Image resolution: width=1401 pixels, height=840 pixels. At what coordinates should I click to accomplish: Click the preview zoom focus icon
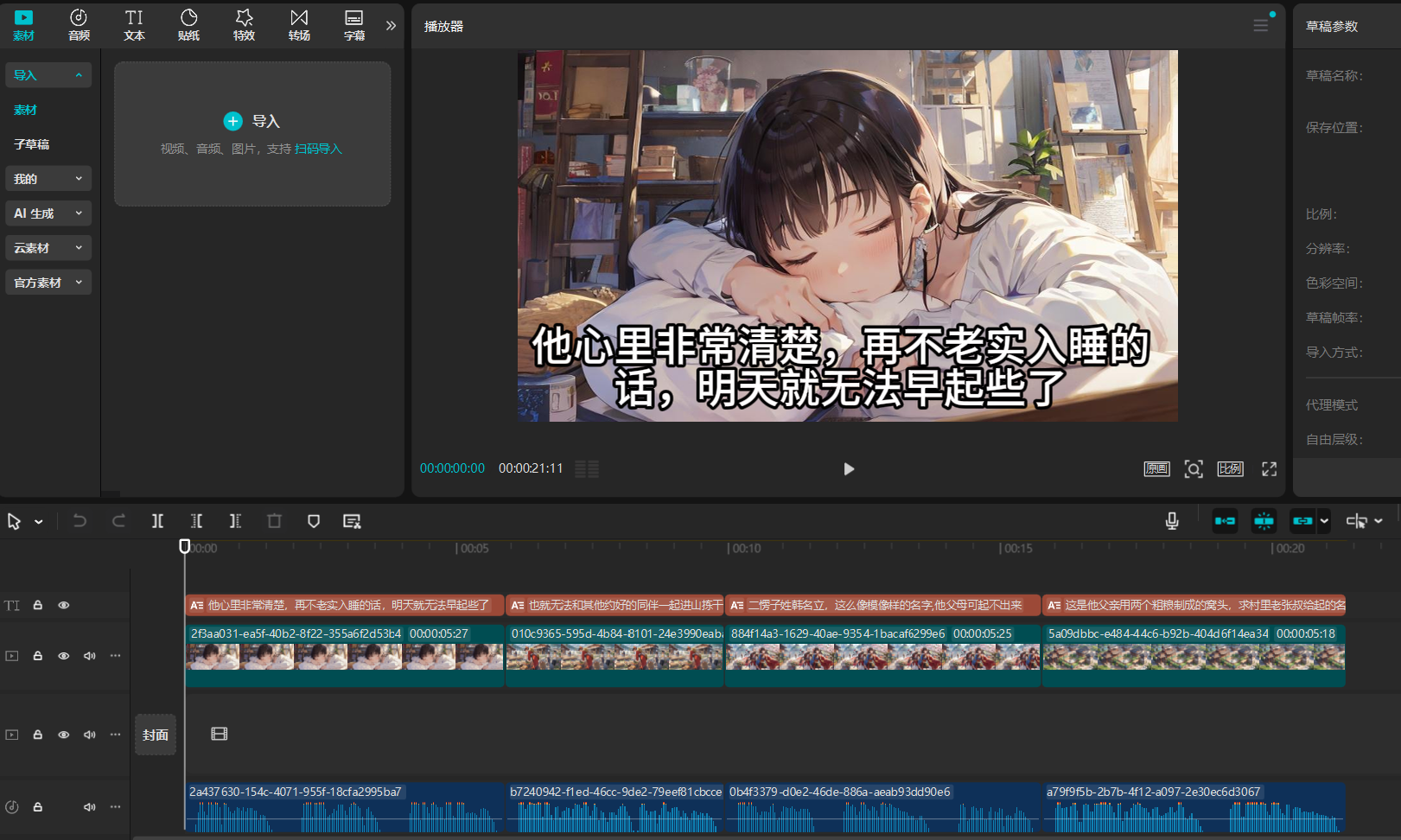[1194, 468]
